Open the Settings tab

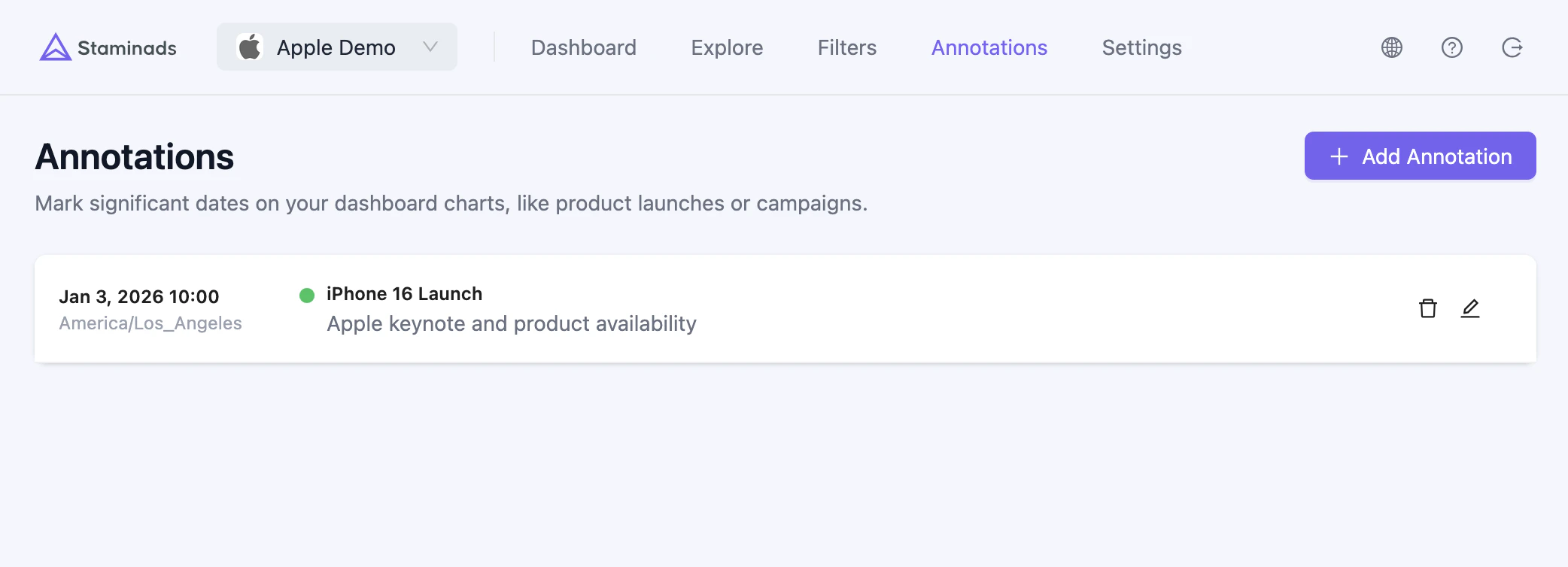(1142, 47)
